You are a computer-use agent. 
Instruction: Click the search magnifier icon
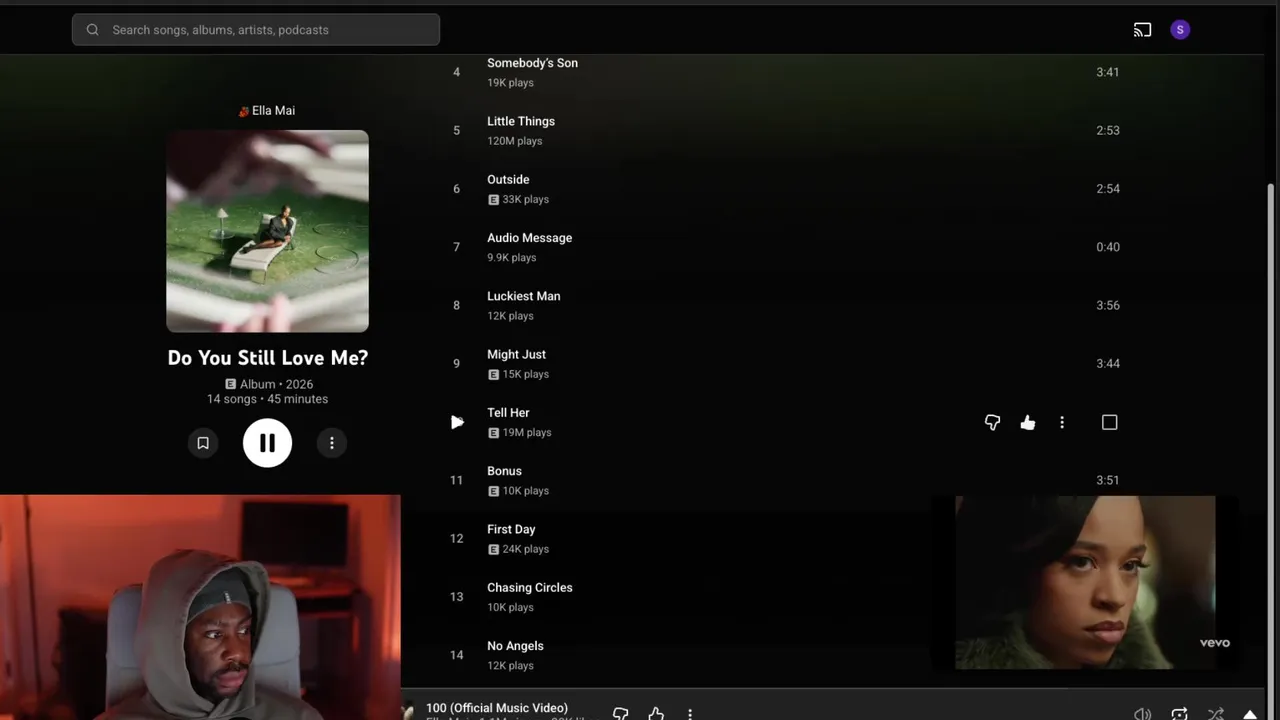[92, 30]
